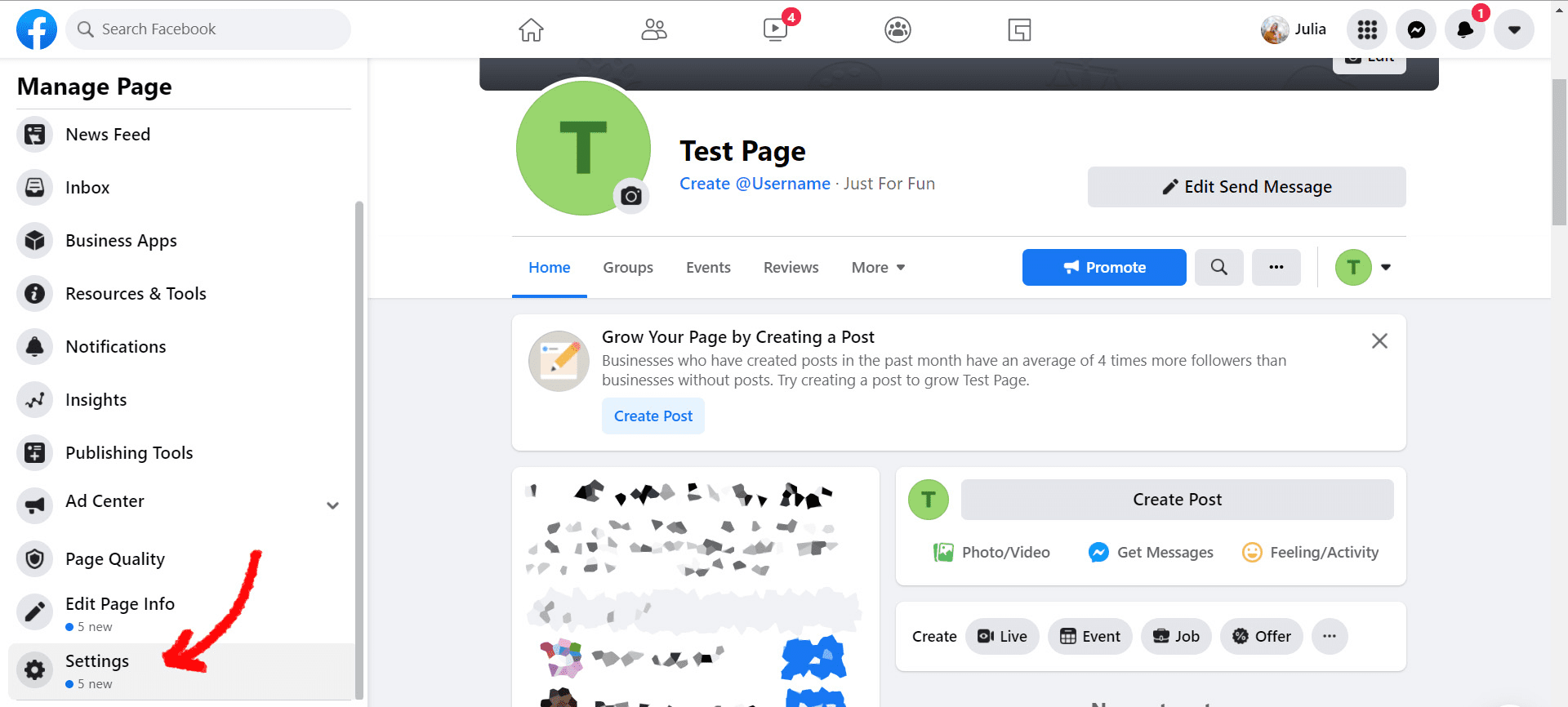Screen dimensions: 1568x707
Task: Open the account dropdown arrow at top right
Action: 1514,30
